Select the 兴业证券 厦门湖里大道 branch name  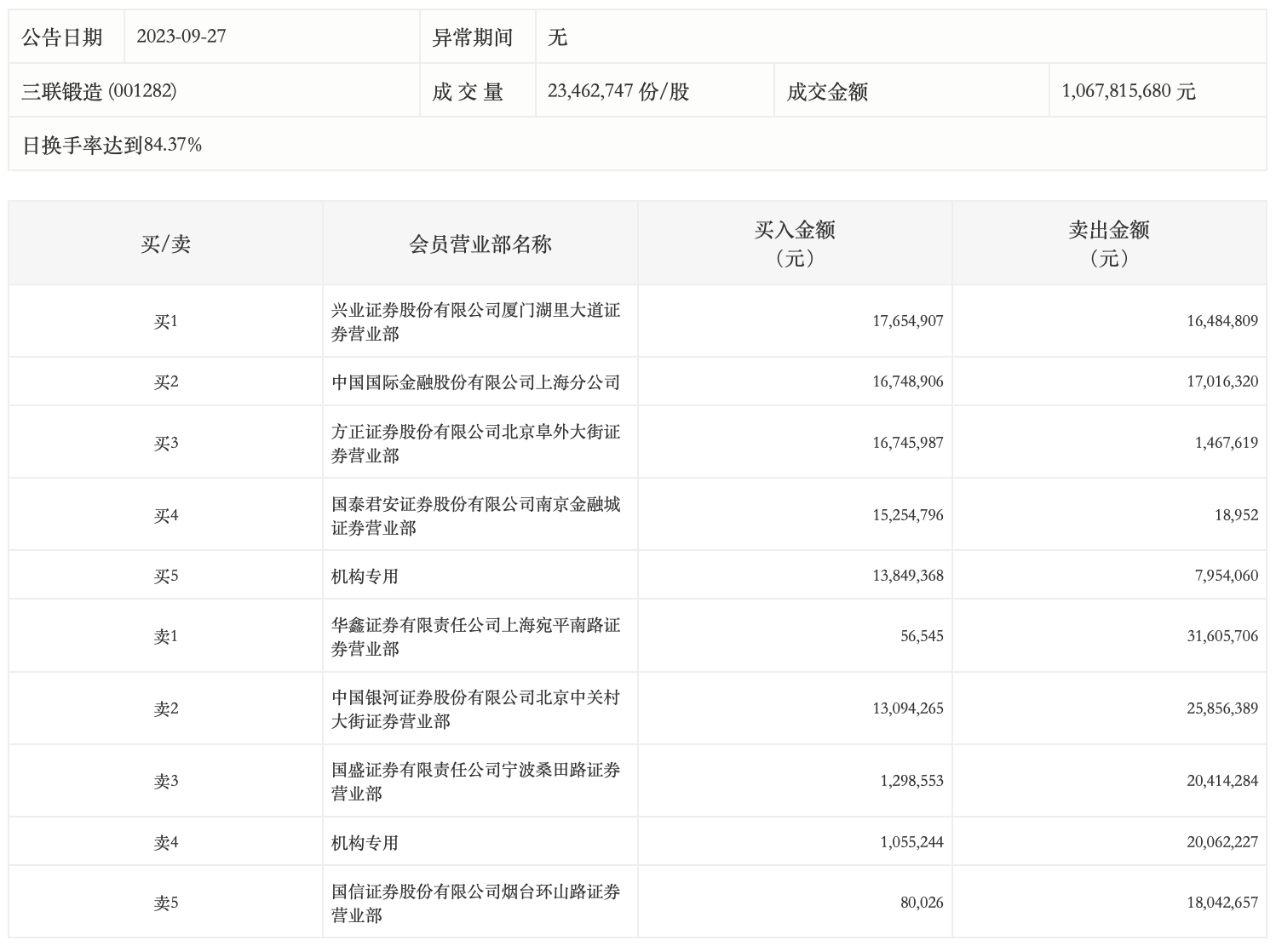tap(475, 322)
